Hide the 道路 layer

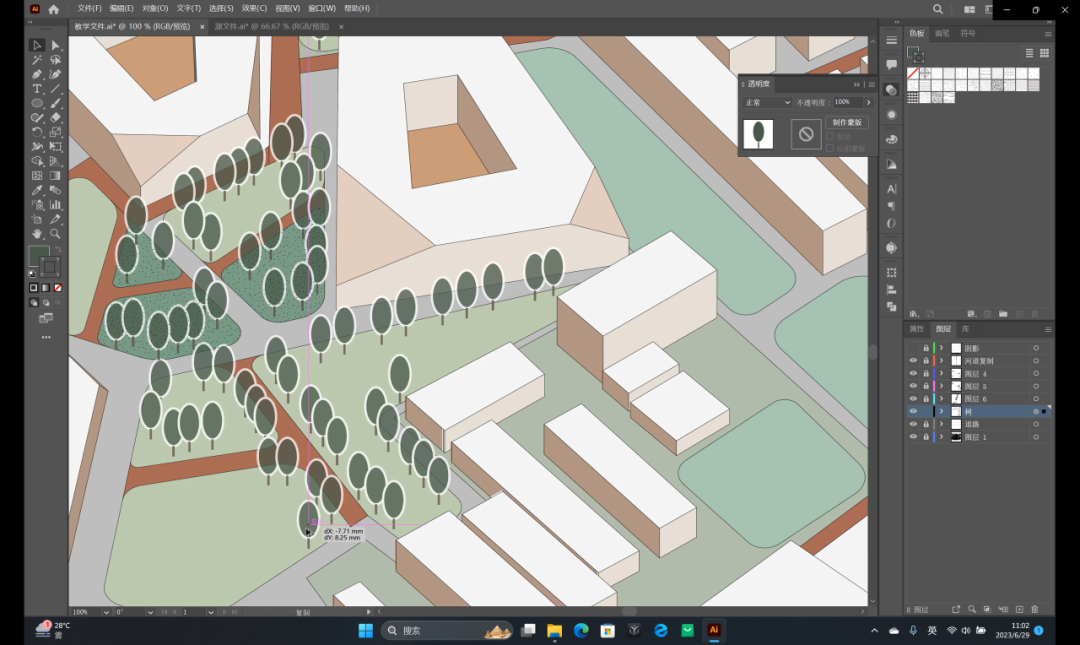(913, 424)
